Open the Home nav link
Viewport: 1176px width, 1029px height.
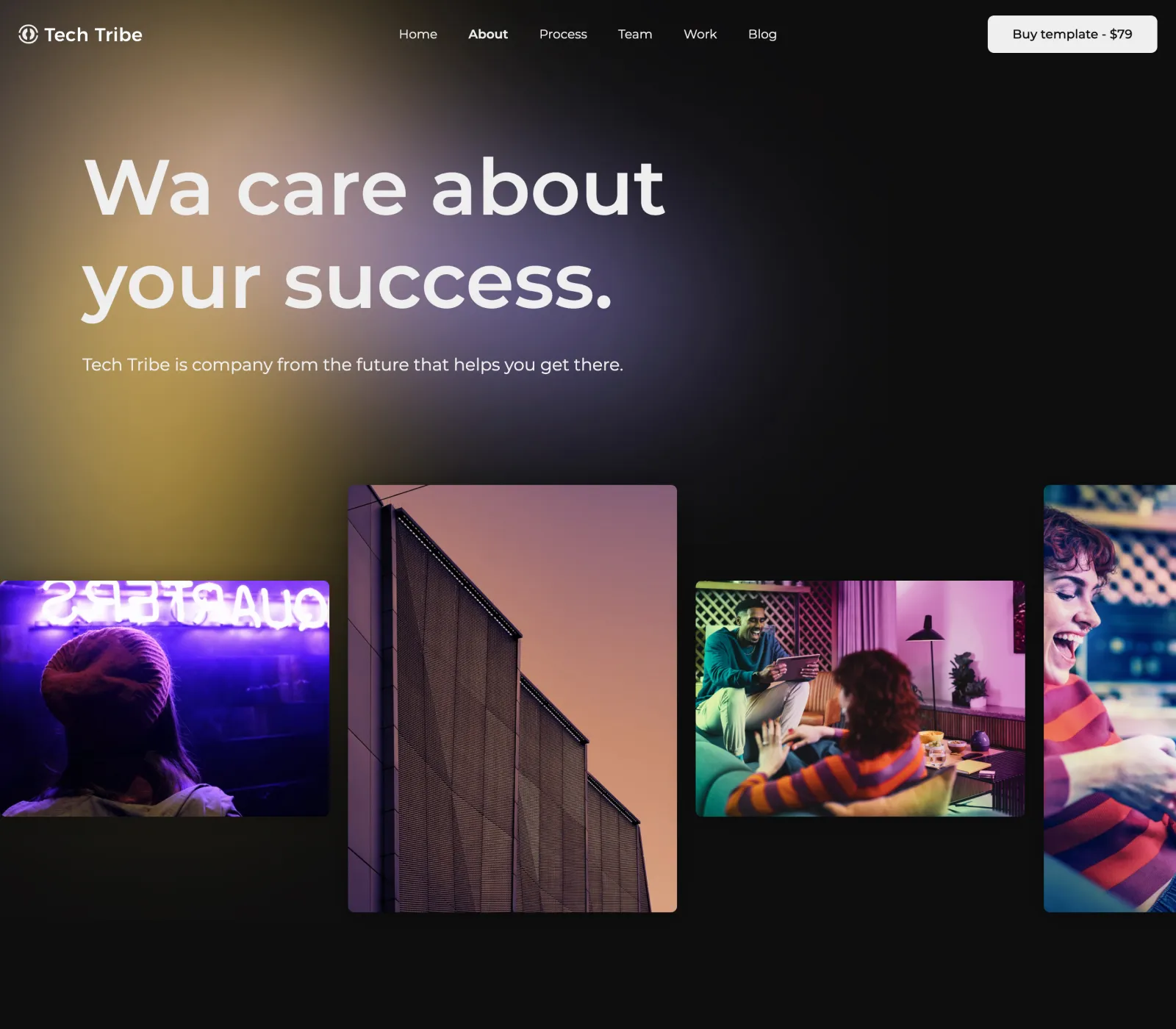point(417,35)
